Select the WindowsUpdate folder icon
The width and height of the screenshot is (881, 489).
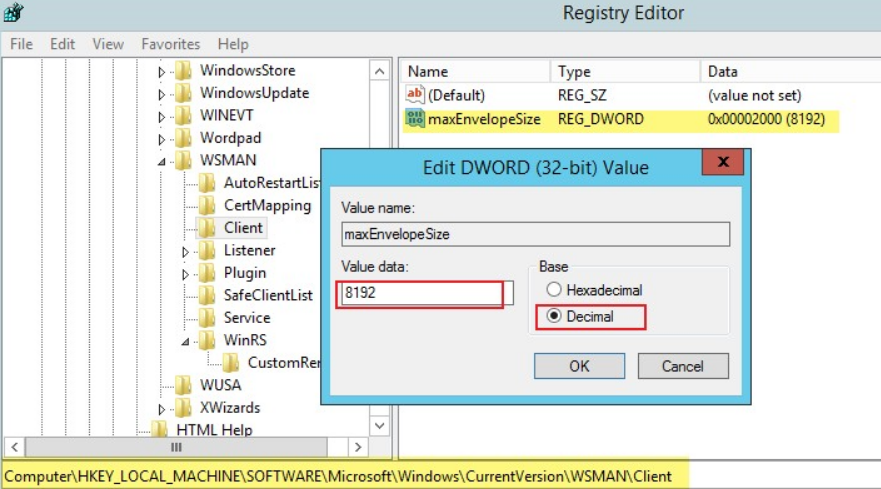pos(183,93)
